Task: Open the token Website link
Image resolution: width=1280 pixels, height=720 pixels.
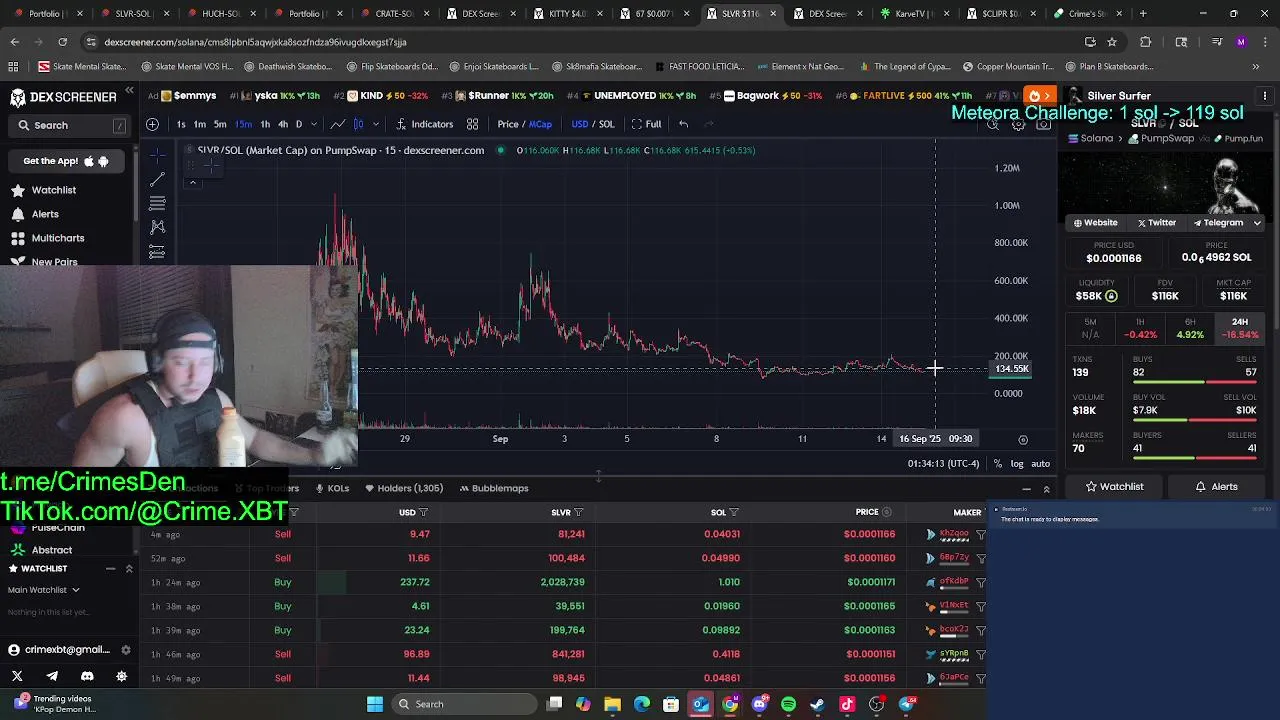Action: click(1095, 223)
